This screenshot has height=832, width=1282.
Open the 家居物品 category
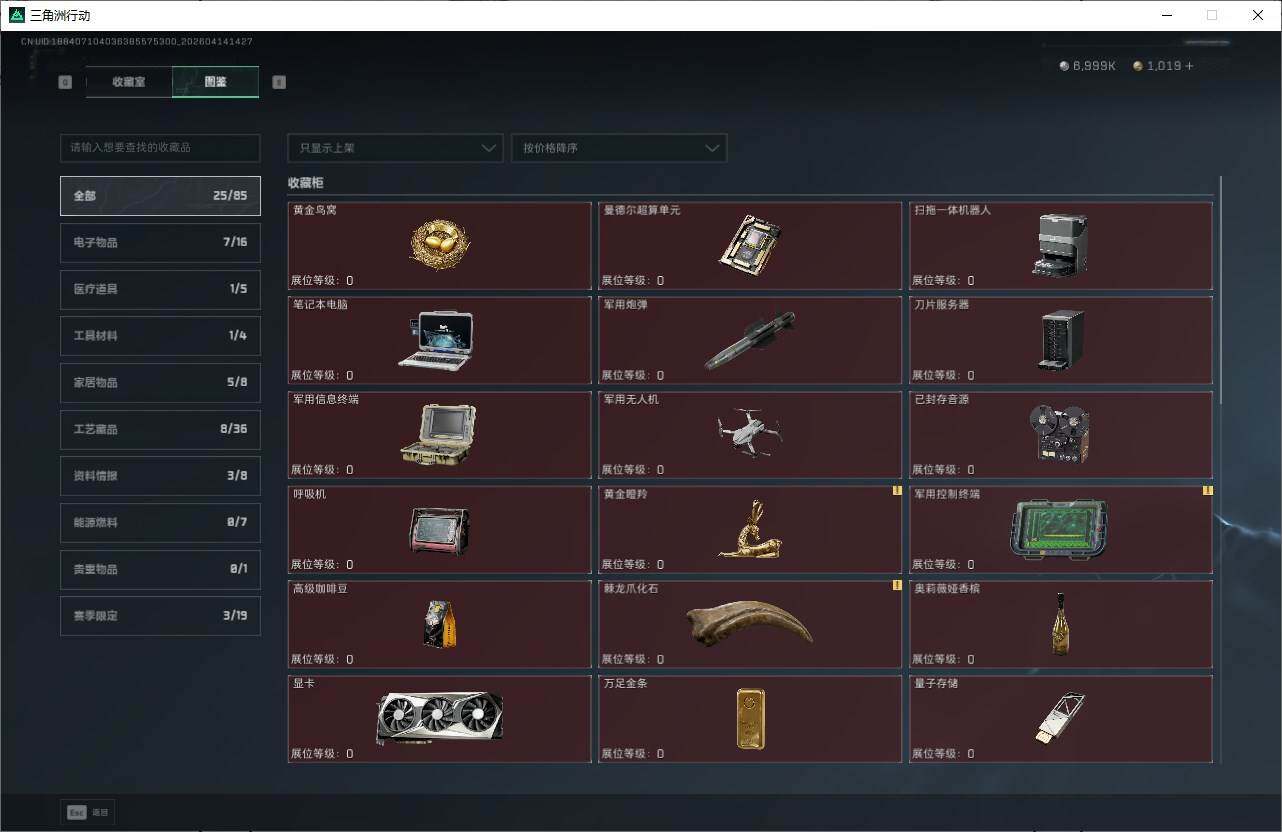click(x=160, y=382)
